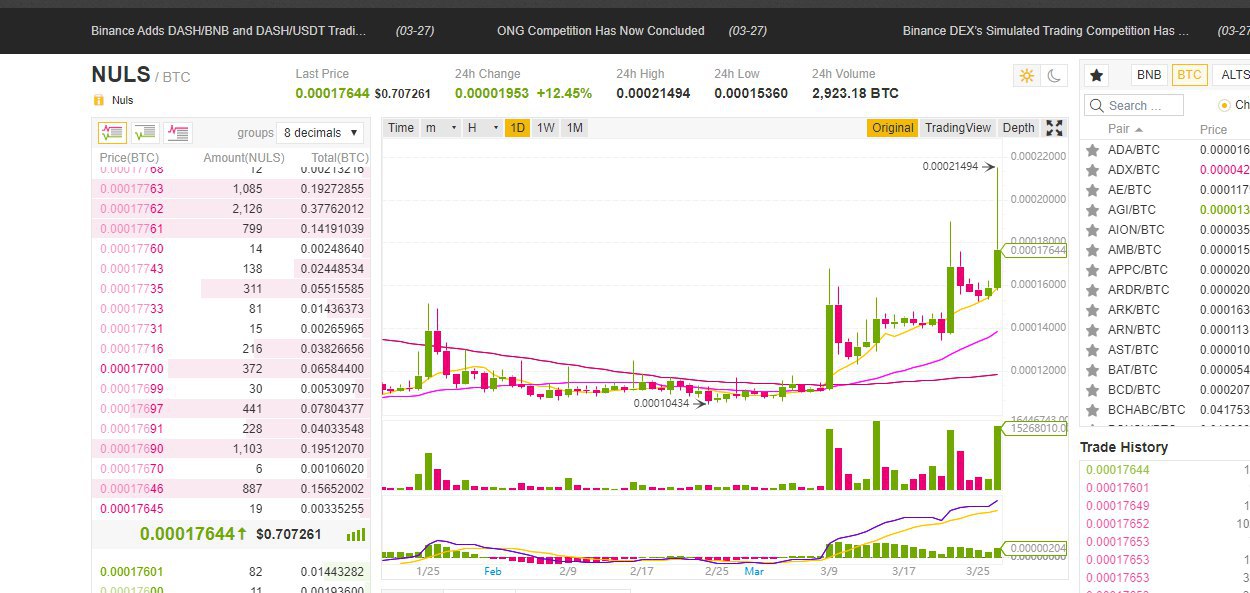
Task: Favorite the BAT/BTC pair star
Action: (1093, 370)
